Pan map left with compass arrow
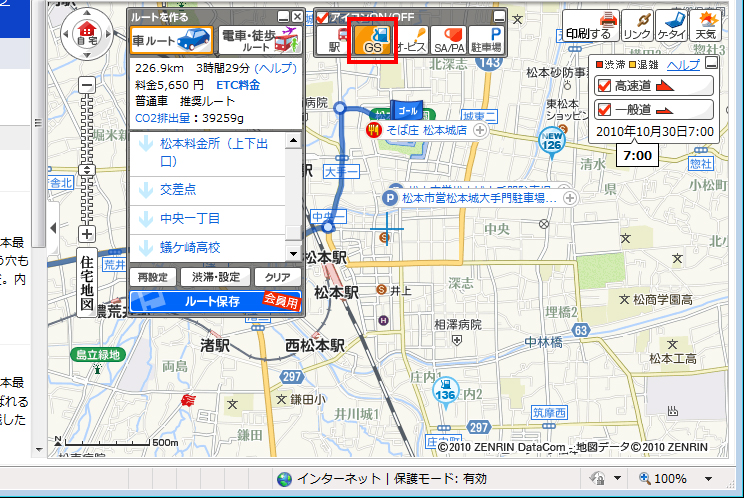The image size is (744, 498). pos(66,34)
